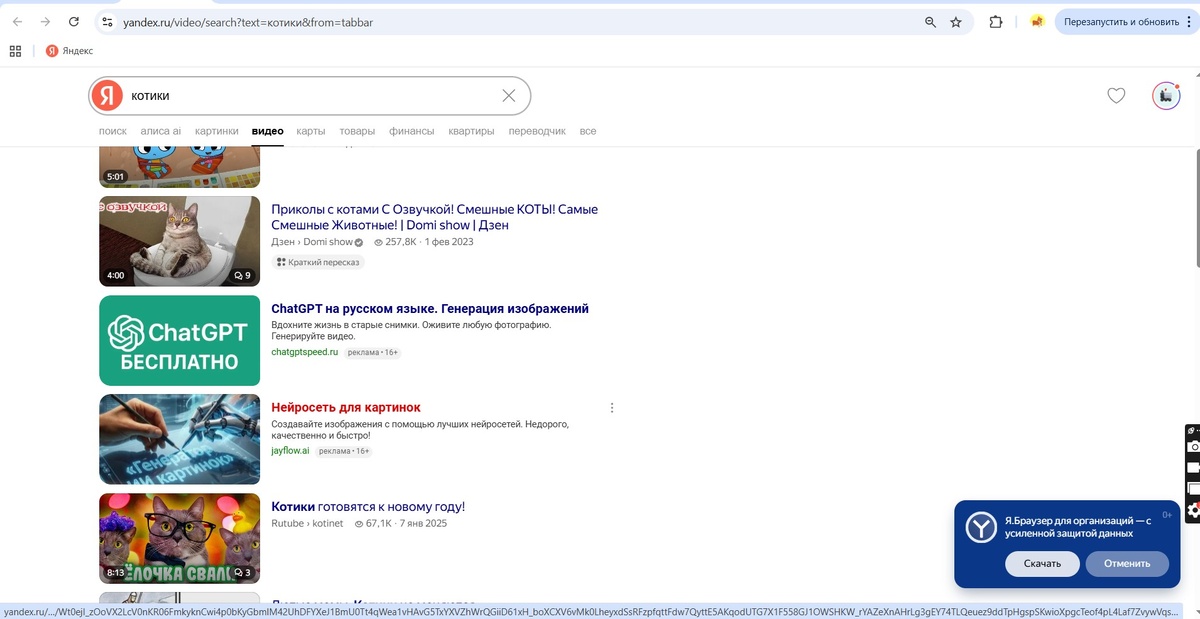Click the video record icon in side toolbar
Image resolution: width=1200 pixels, height=619 pixels.
click(1193, 468)
